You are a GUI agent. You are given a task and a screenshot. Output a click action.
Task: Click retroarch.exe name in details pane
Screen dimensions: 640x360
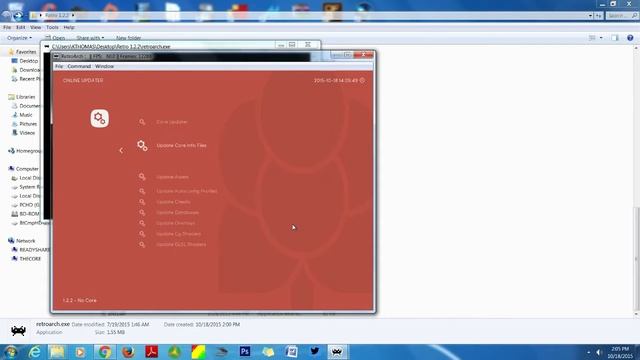[x=53, y=324]
